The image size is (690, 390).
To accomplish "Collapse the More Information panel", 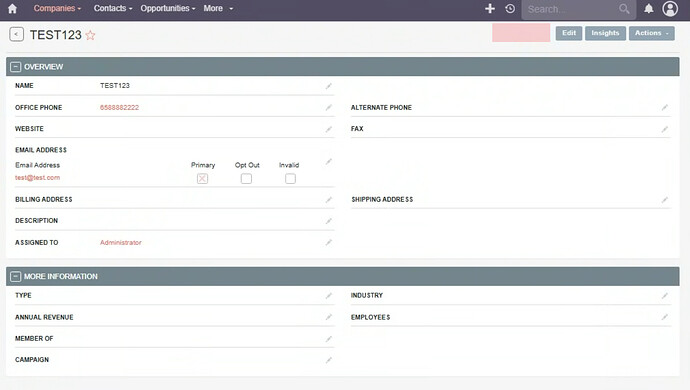I will click(x=15, y=276).
